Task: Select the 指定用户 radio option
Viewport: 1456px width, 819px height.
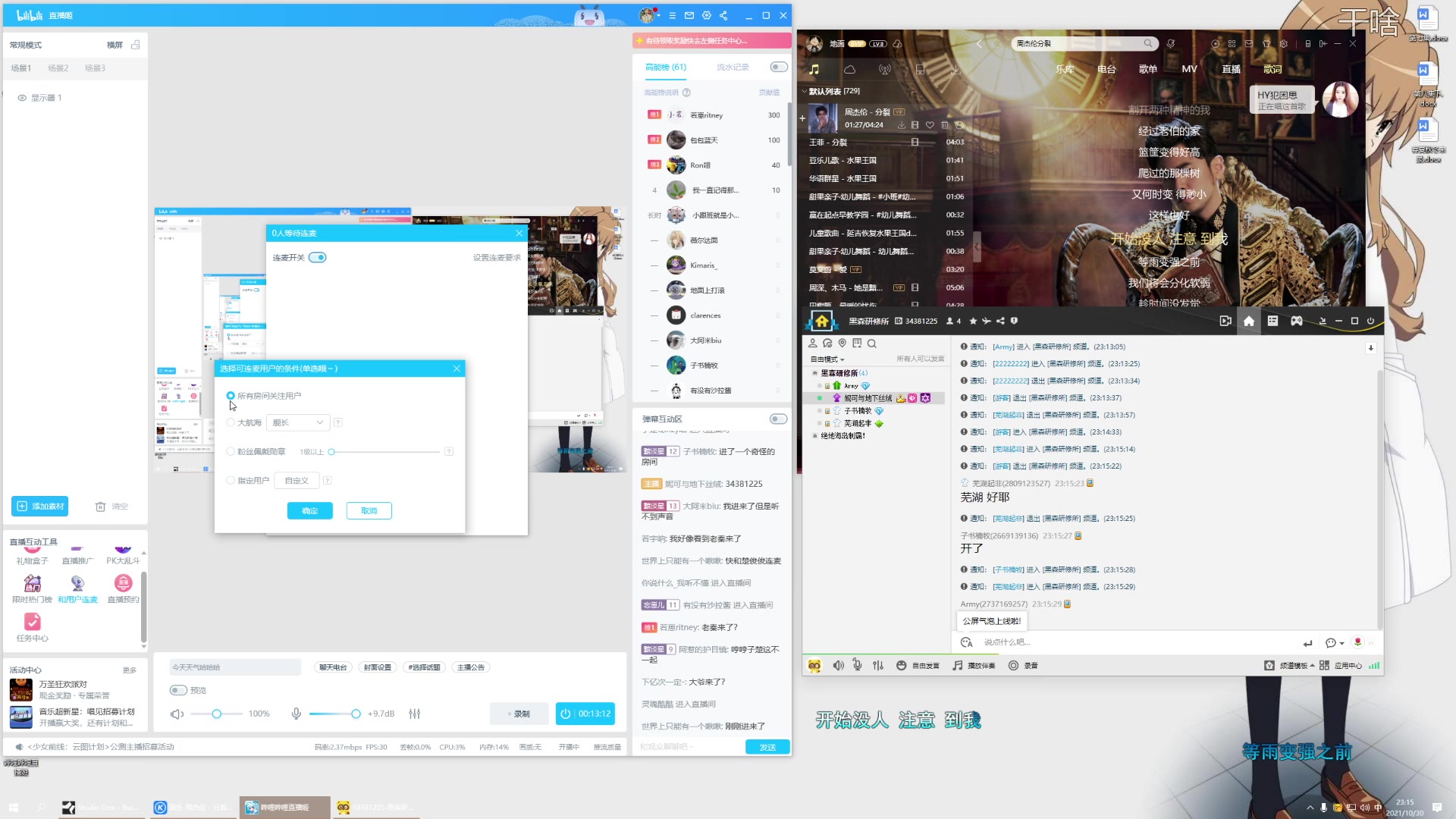Action: pos(231,480)
